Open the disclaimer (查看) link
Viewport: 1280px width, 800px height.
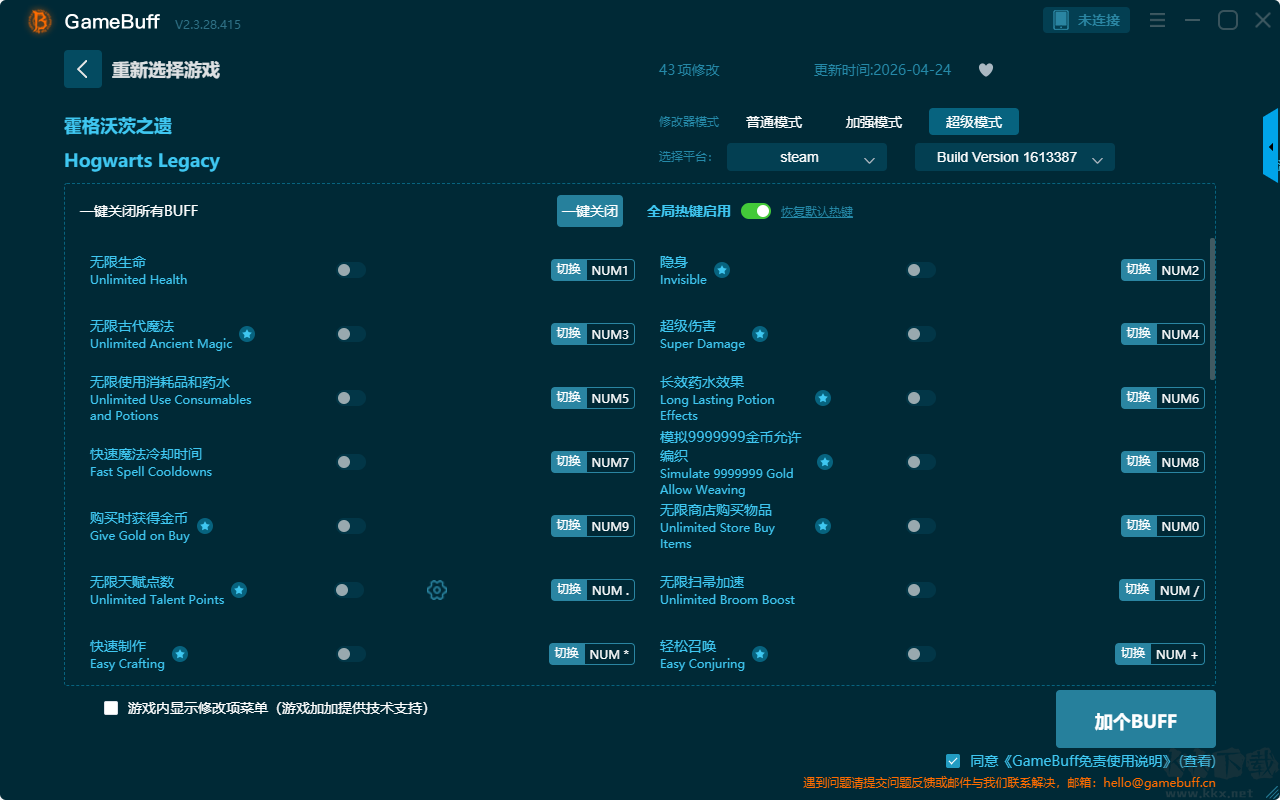click(x=1196, y=761)
